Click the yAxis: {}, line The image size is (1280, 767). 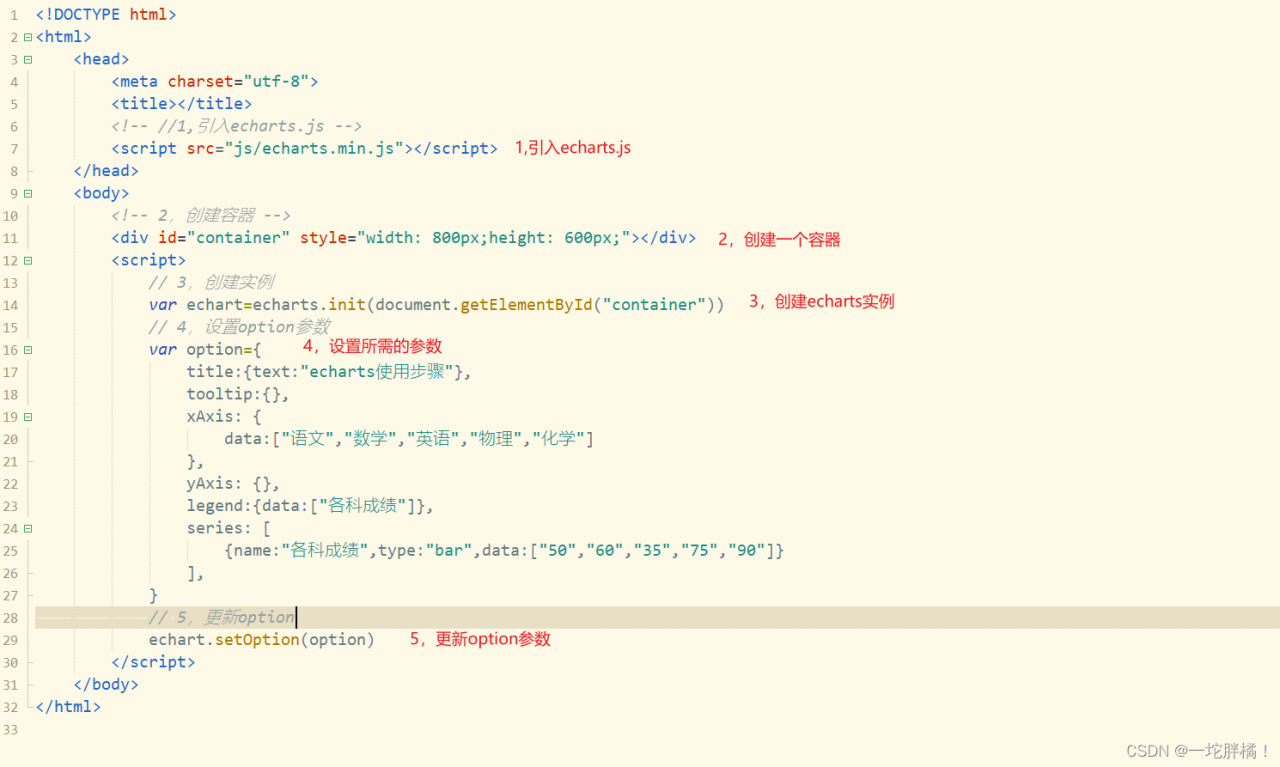pyautogui.click(x=233, y=484)
